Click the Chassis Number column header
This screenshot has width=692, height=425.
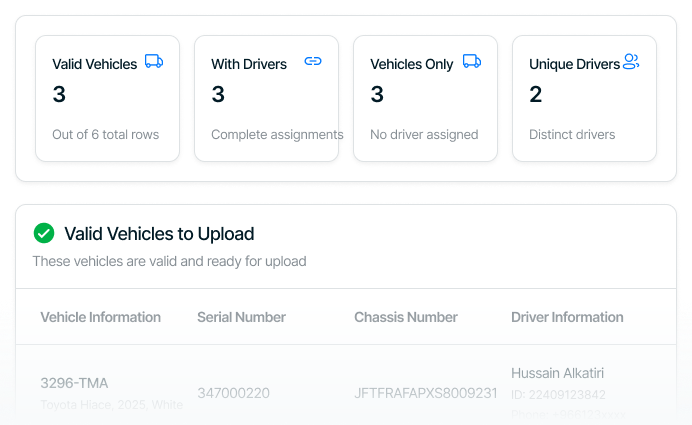click(406, 317)
